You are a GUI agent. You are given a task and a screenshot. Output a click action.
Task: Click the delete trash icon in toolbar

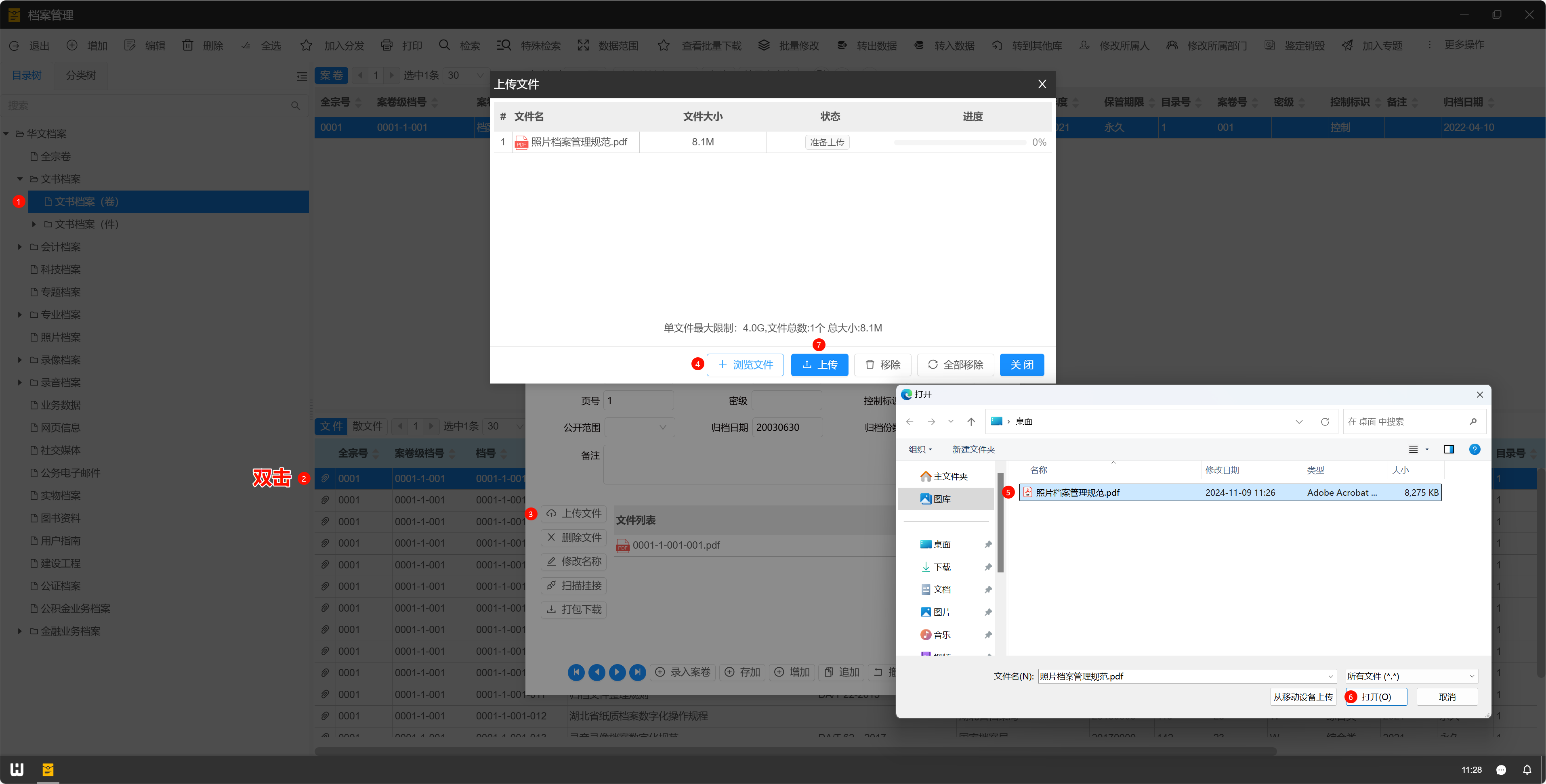pyautogui.click(x=188, y=46)
